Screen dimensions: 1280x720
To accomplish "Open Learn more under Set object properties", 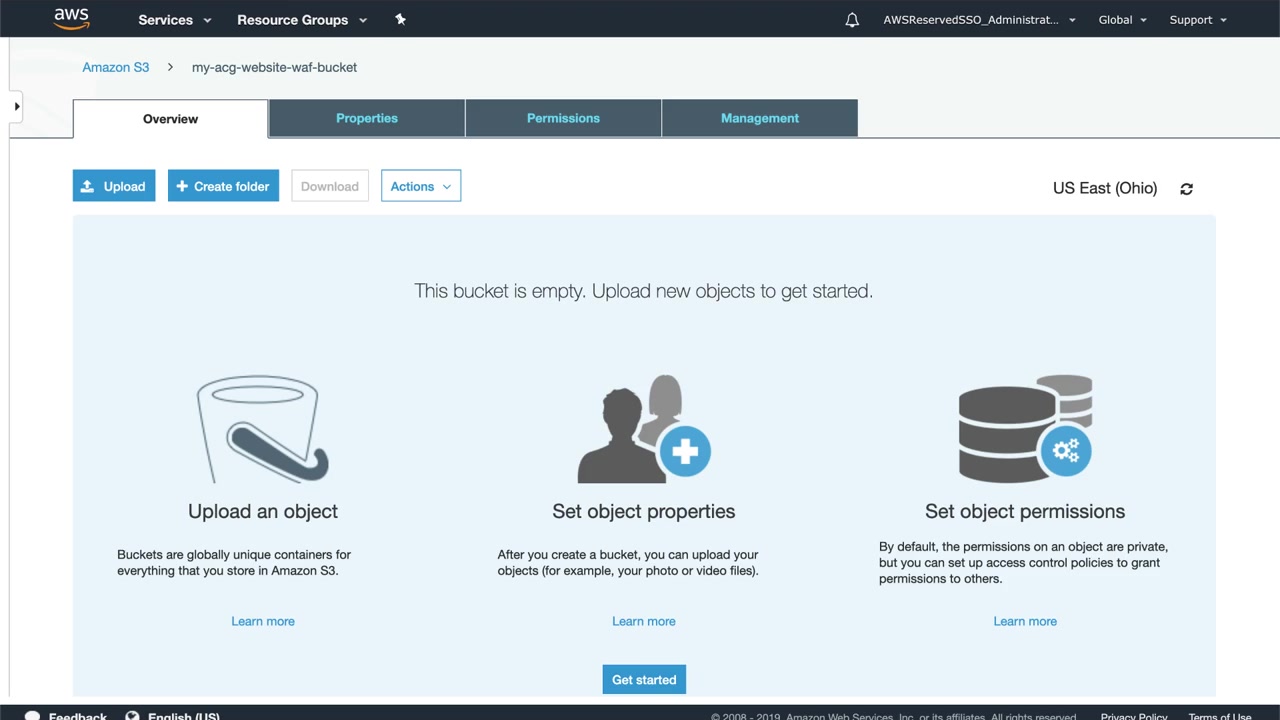I will pos(644,621).
